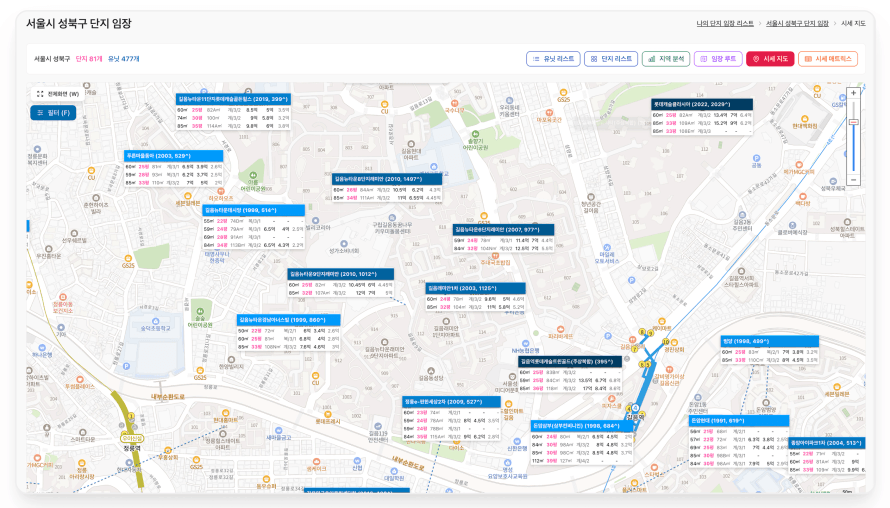Screen dimensions: 890x508
Task: Open 지역 분석 chart view
Action: point(665,59)
